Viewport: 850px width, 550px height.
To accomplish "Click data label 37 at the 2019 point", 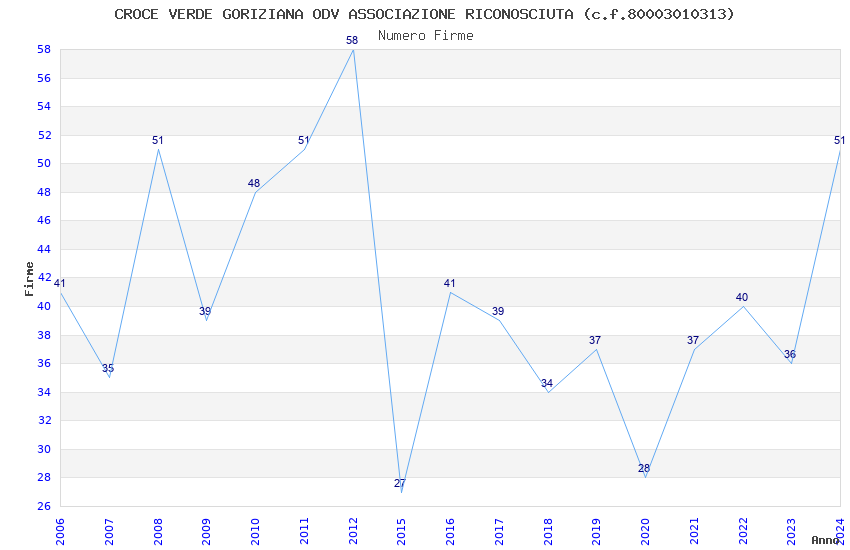I will [x=595, y=340].
